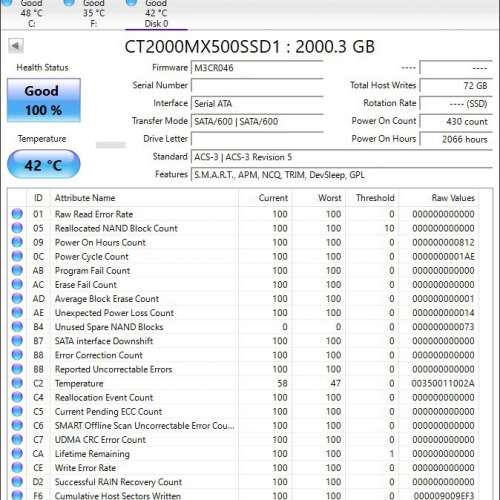Click raw value 00350011002A
Screen dimensions: 500x500
pos(443,383)
